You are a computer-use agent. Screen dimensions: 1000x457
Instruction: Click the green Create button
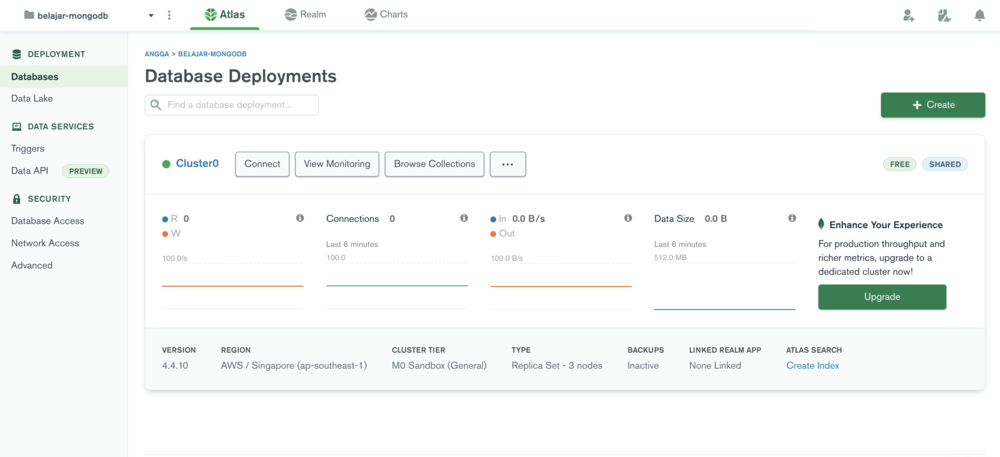pyautogui.click(x=933, y=105)
